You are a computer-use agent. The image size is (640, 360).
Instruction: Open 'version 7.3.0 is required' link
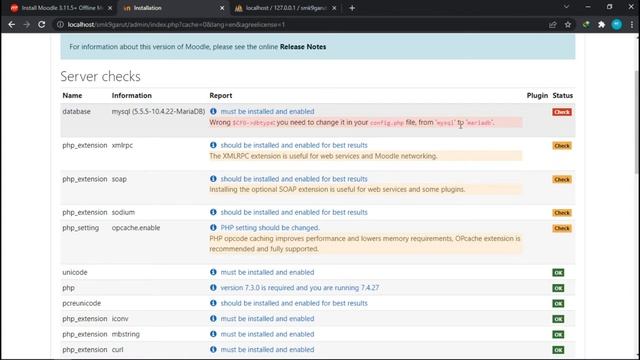click(300, 288)
